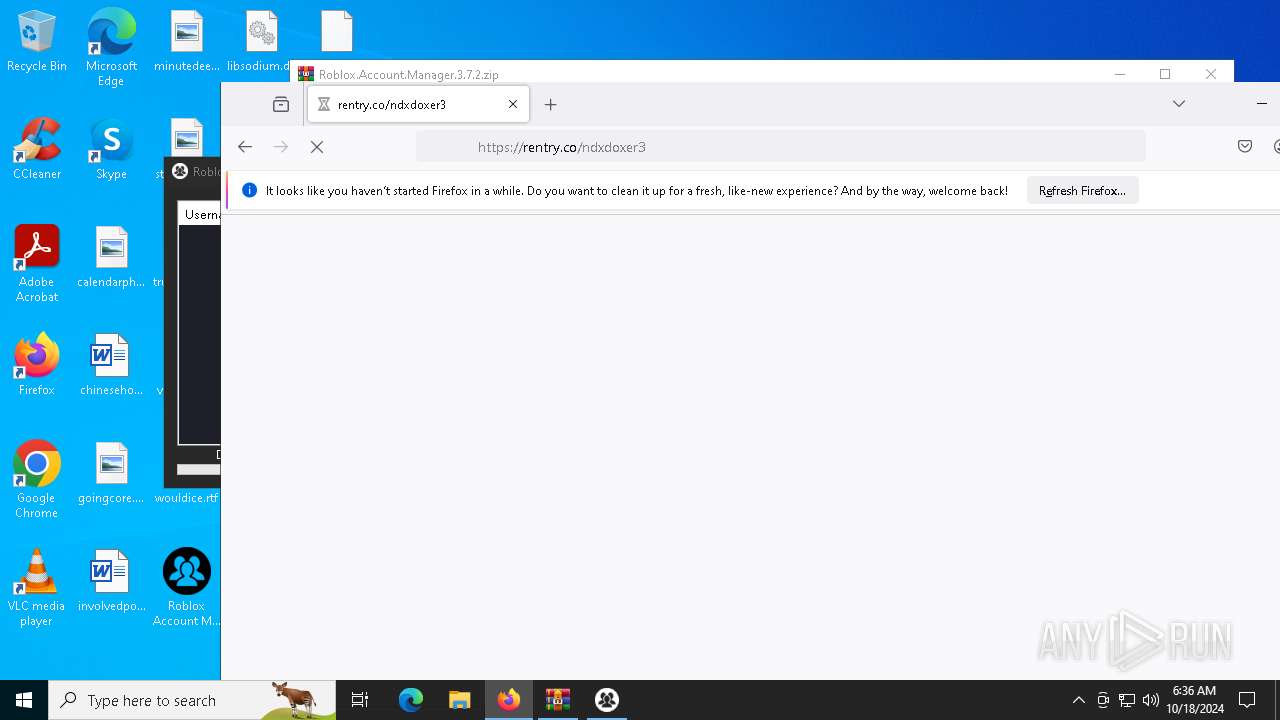Click the Type here to search box
This screenshot has width=1280, height=720.
point(192,700)
